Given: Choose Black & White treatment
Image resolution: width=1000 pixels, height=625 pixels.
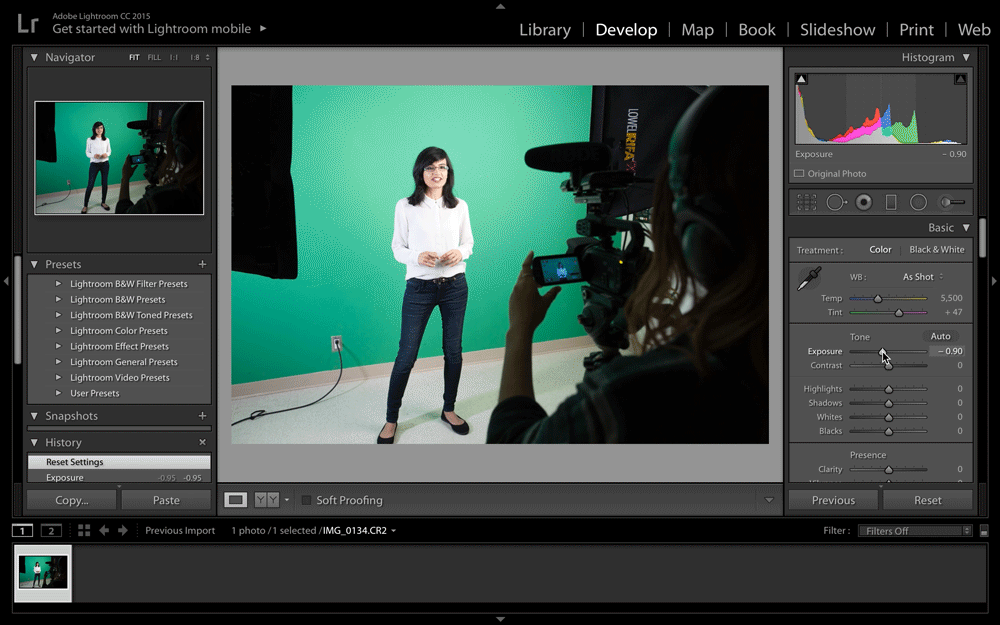Looking at the screenshot, I should point(937,250).
